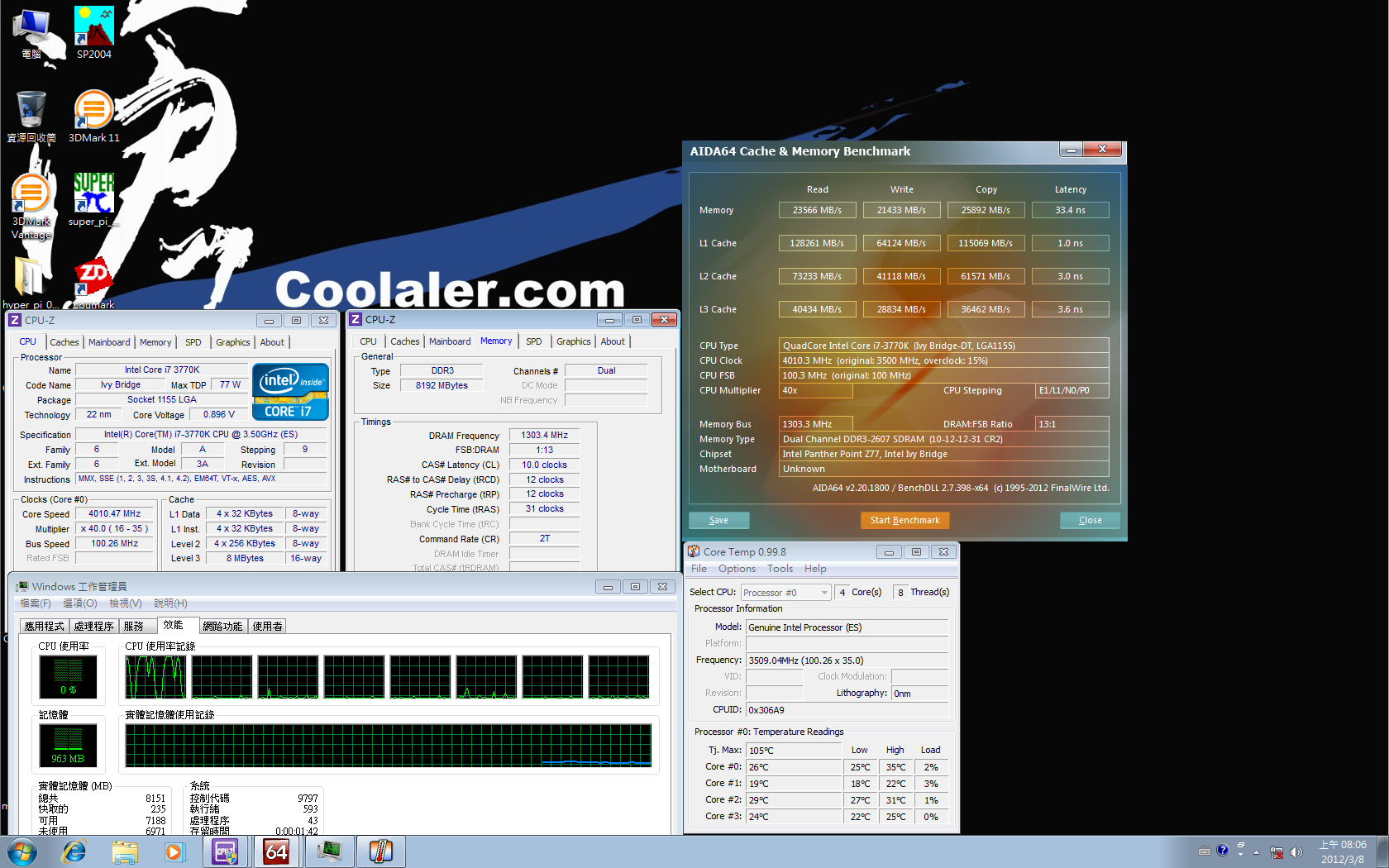Click Start Benchmark in AIDA64
Image resolution: width=1389 pixels, height=868 pixels.
905,520
